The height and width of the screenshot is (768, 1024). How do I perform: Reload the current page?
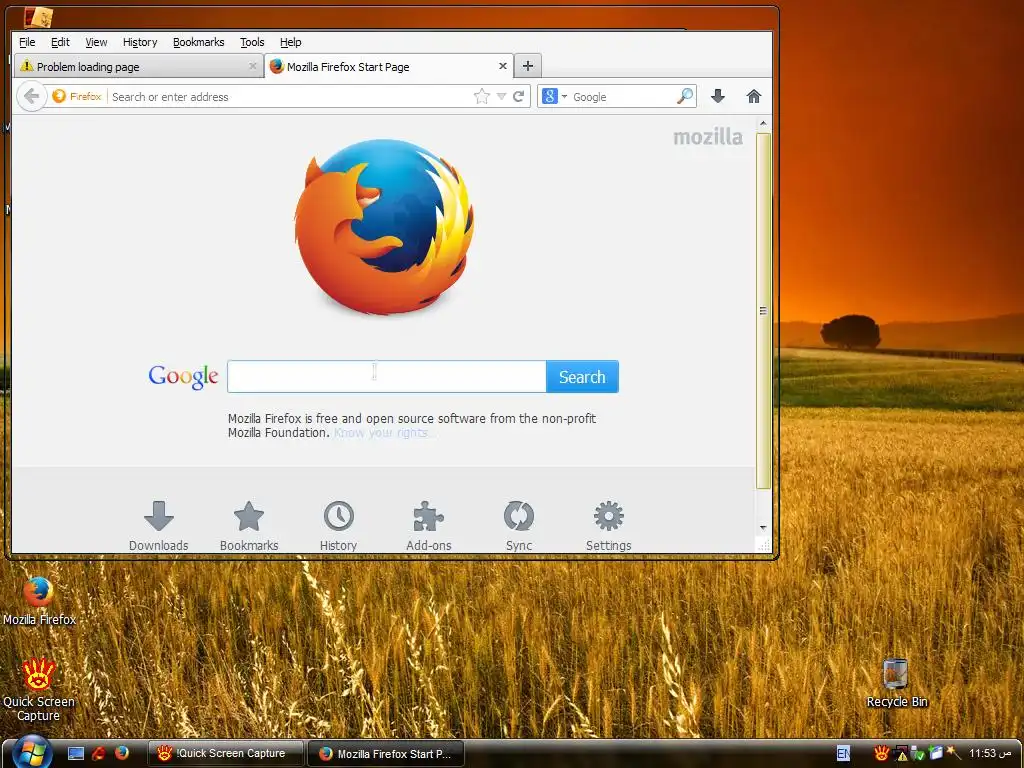[519, 97]
